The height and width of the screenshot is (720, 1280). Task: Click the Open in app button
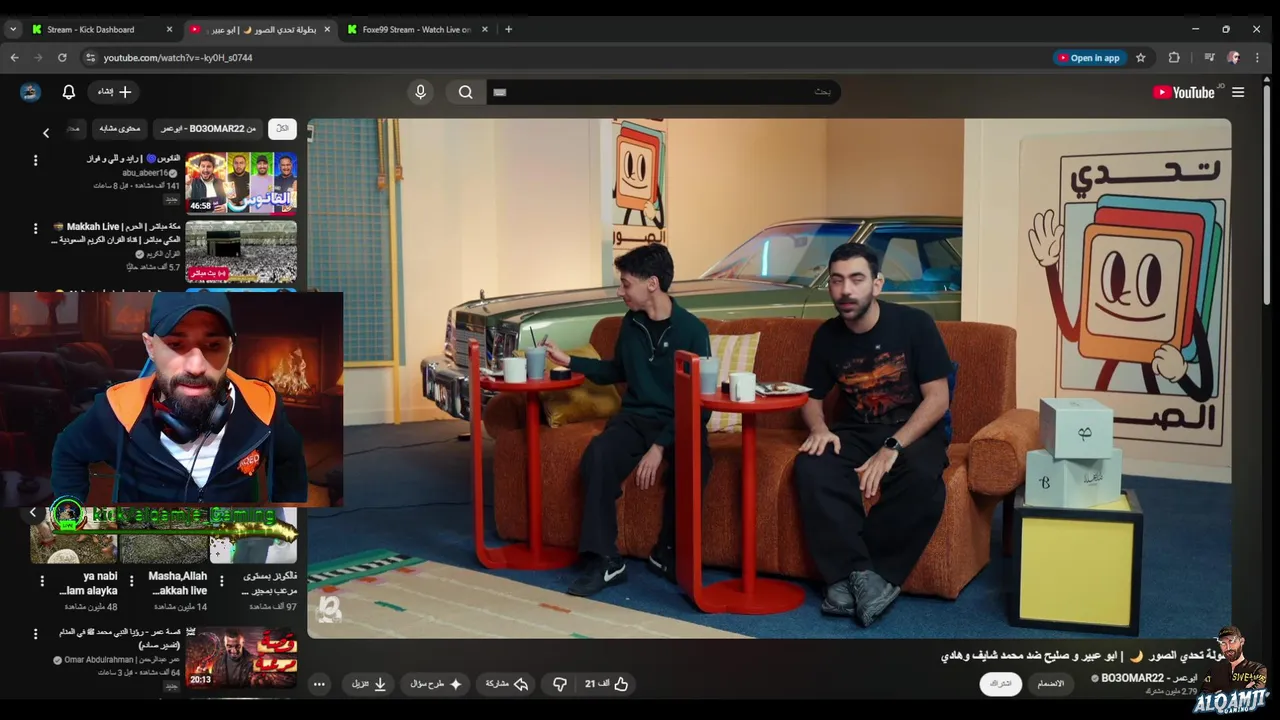point(1089,58)
